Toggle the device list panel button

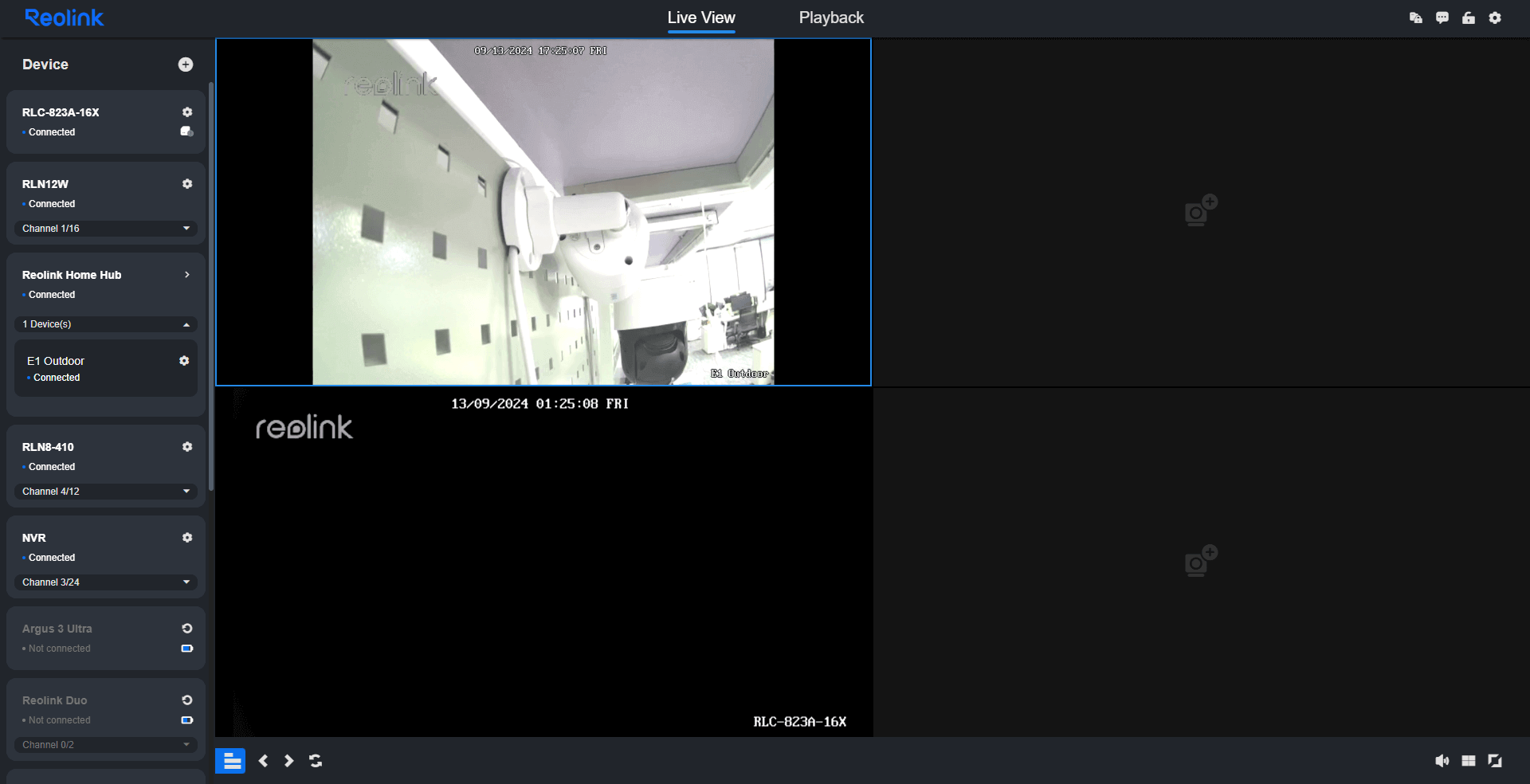[x=230, y=761]
